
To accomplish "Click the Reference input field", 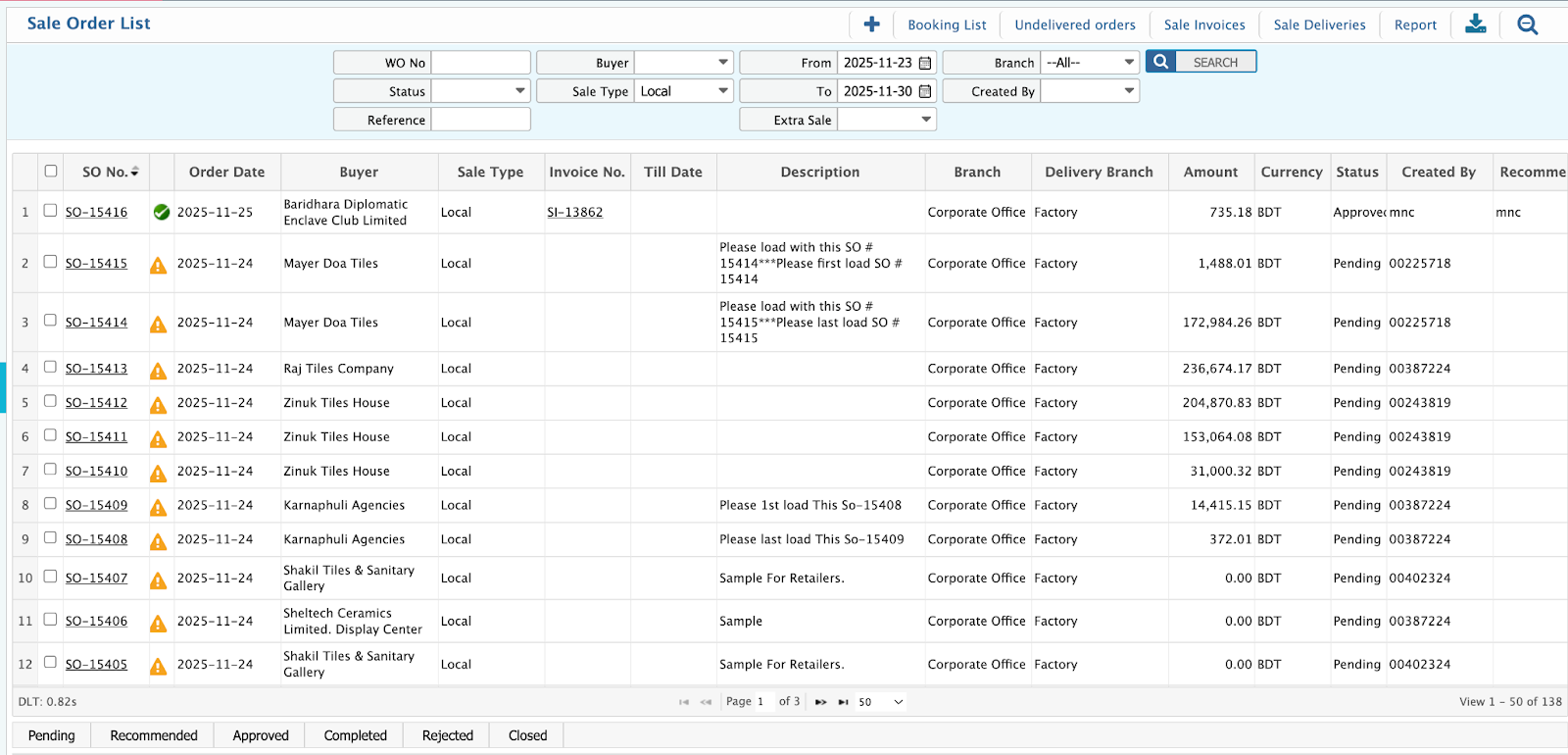I will point(481,120).
